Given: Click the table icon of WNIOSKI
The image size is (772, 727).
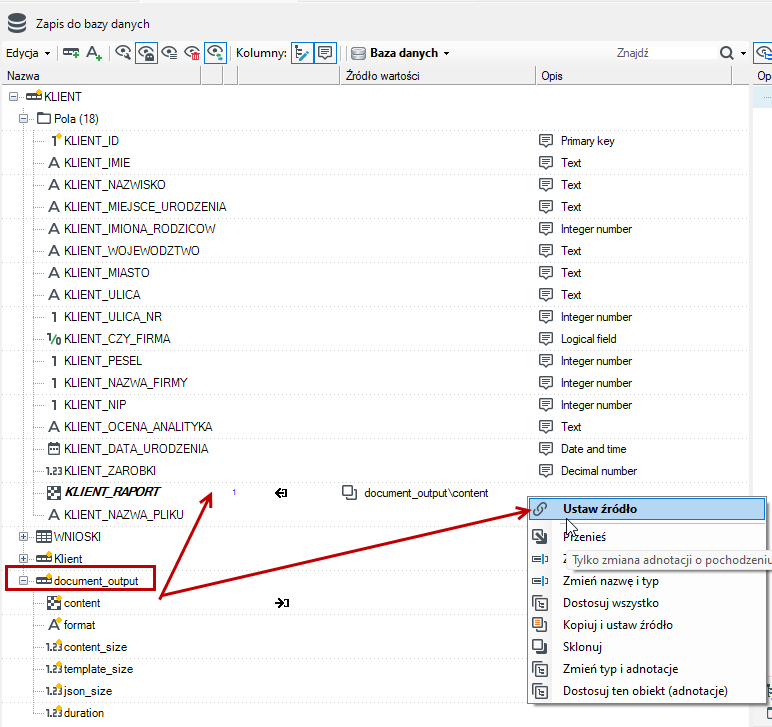Looking at the screenshot, I should (x=44, y=537).
